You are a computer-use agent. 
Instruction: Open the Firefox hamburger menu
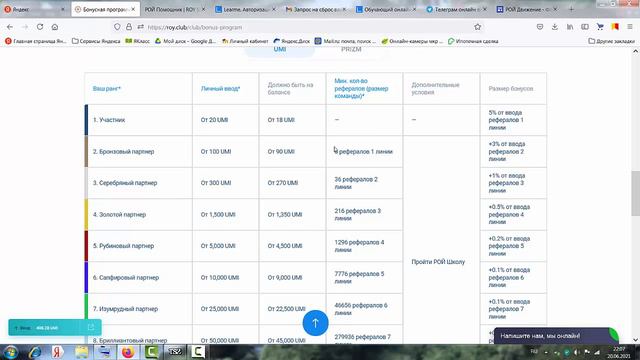(x=630, y=27)
